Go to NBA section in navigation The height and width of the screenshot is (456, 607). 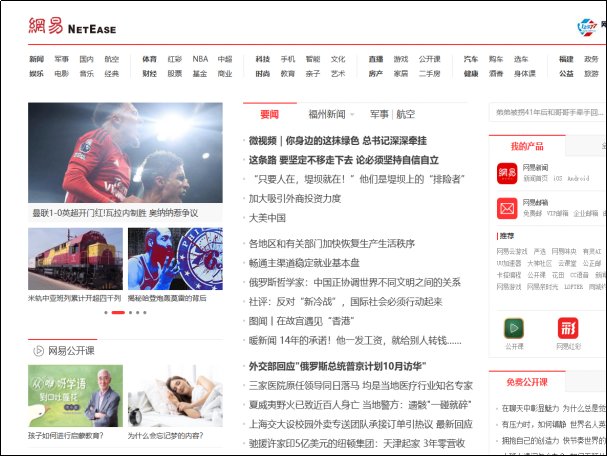point(200,59)
